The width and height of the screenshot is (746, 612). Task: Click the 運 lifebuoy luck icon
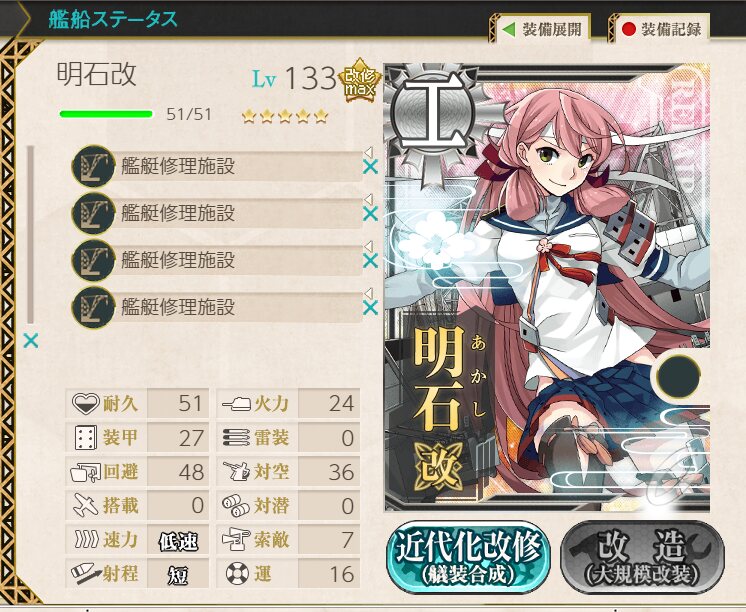[x=237, y=573]
